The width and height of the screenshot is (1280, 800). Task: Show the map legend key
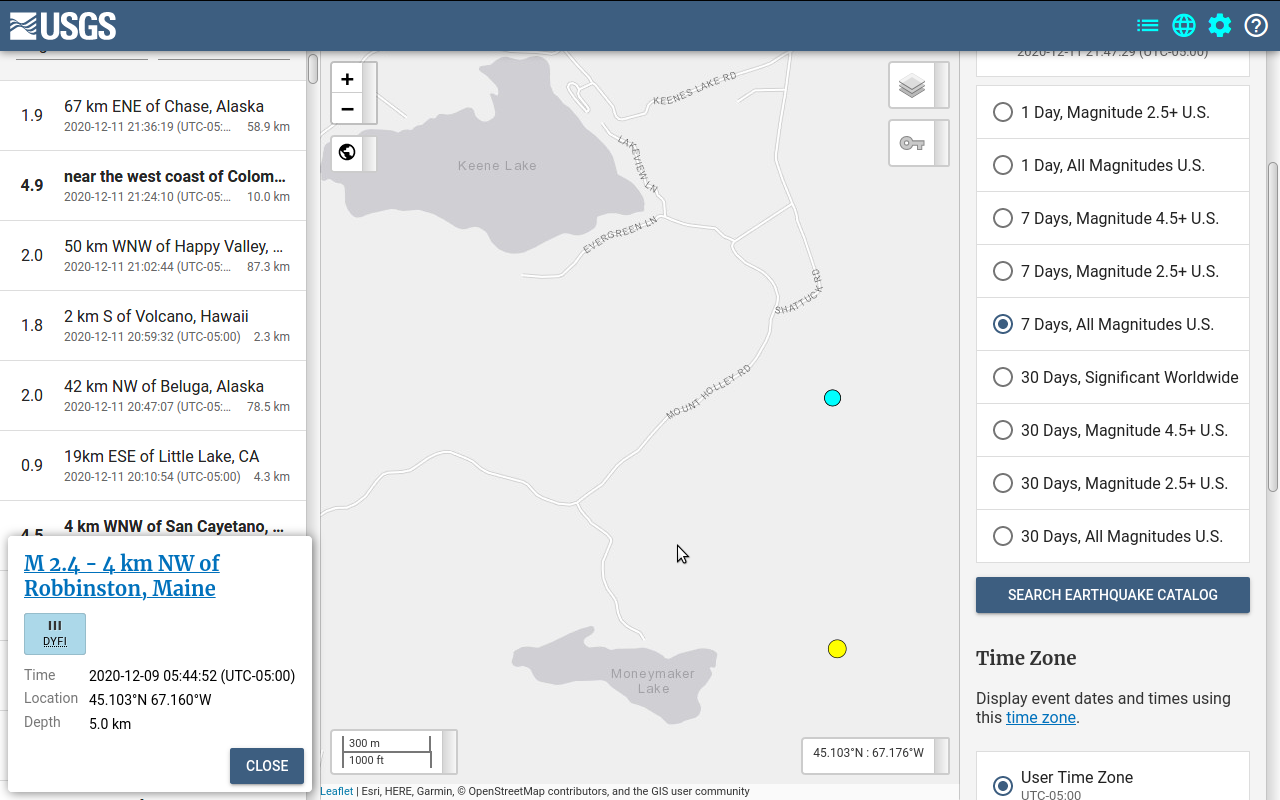pyautogui.click(x=911, y=143)
